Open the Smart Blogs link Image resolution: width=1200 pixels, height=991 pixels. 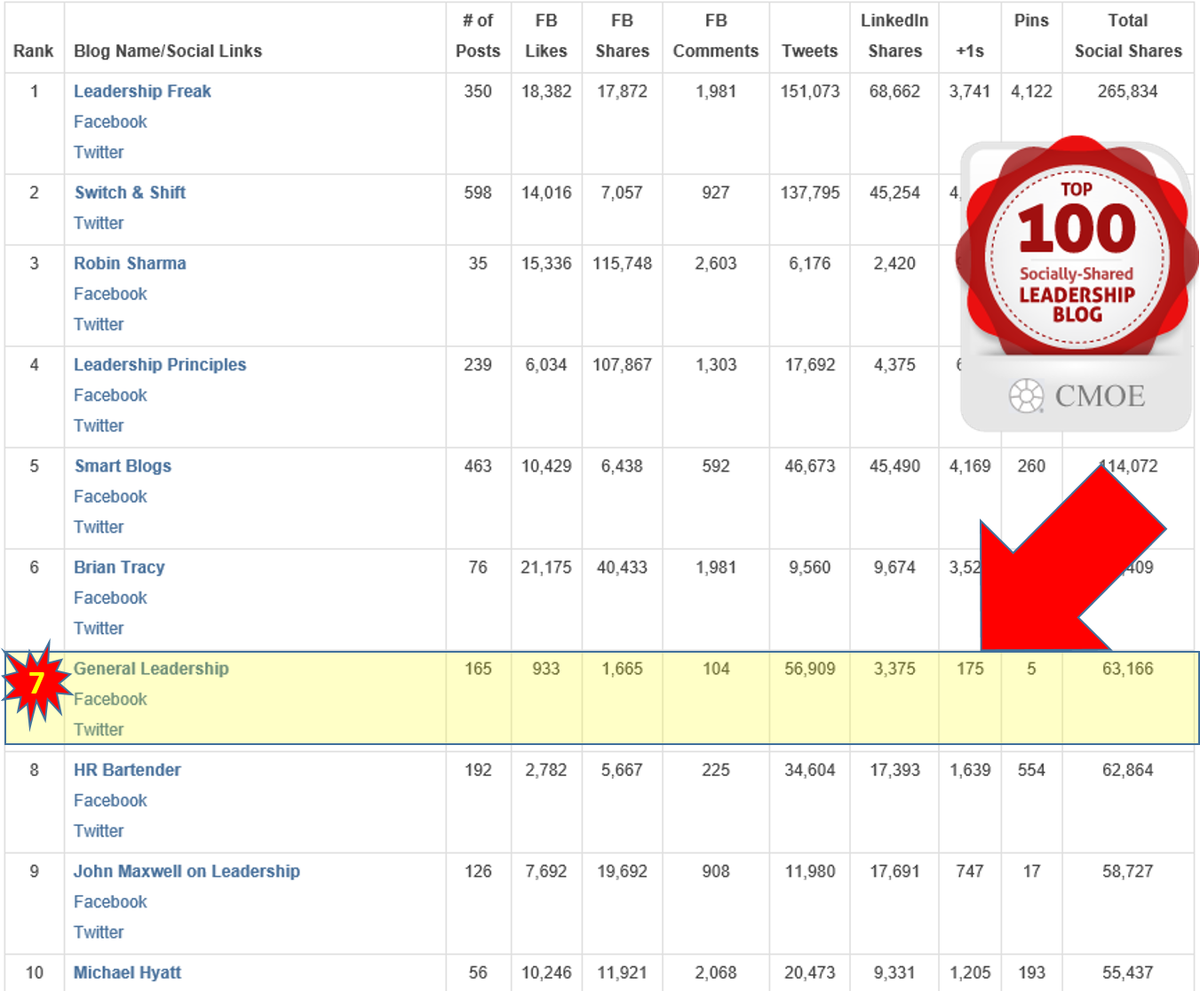point(123,466)
